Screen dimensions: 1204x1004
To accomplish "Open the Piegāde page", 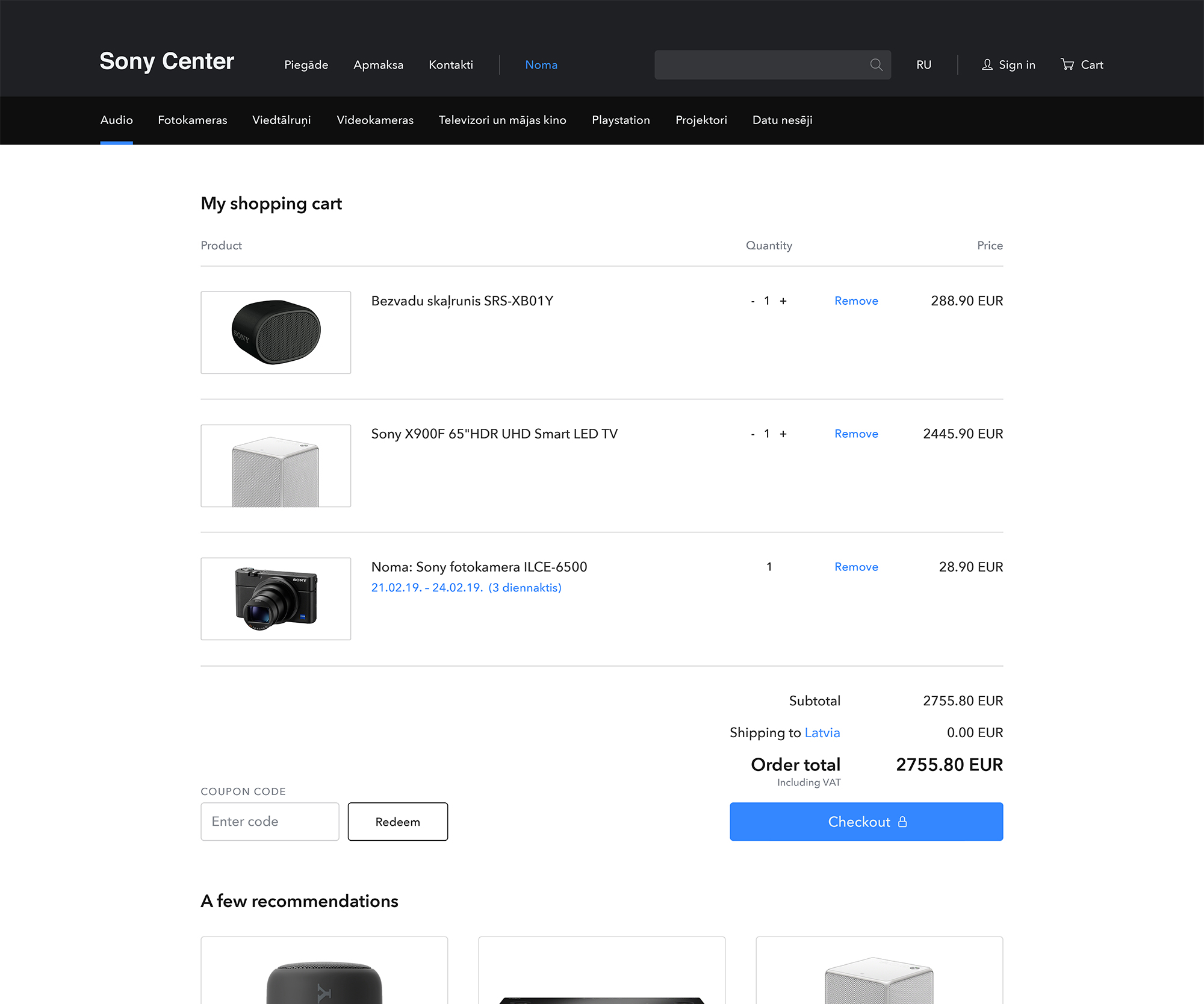I will click(x=306, y=64).
